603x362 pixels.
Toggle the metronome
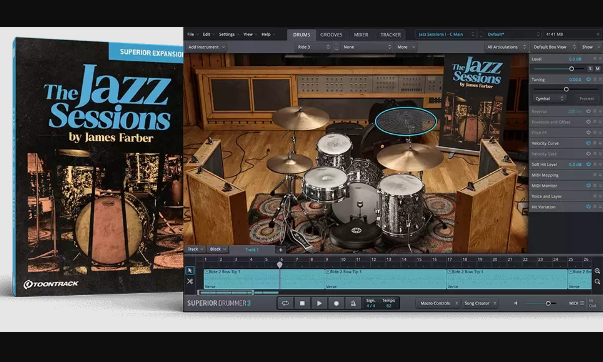(353, 303)
